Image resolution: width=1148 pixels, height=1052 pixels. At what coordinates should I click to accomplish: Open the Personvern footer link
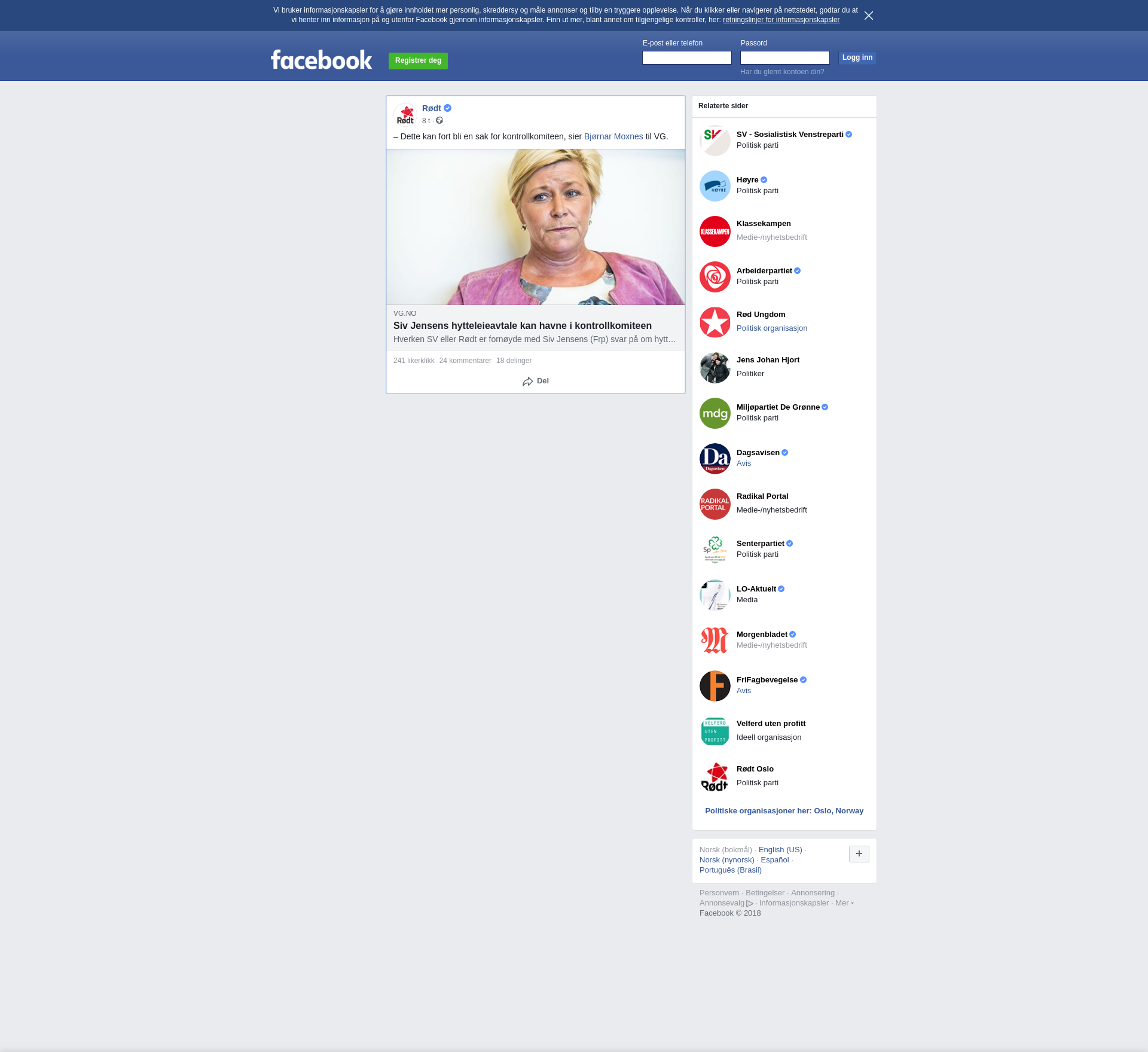(719, 893)
